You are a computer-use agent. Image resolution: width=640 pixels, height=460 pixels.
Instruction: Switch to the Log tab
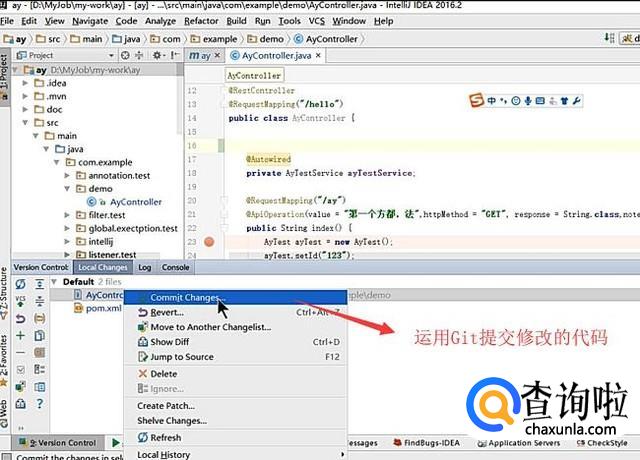144,267
